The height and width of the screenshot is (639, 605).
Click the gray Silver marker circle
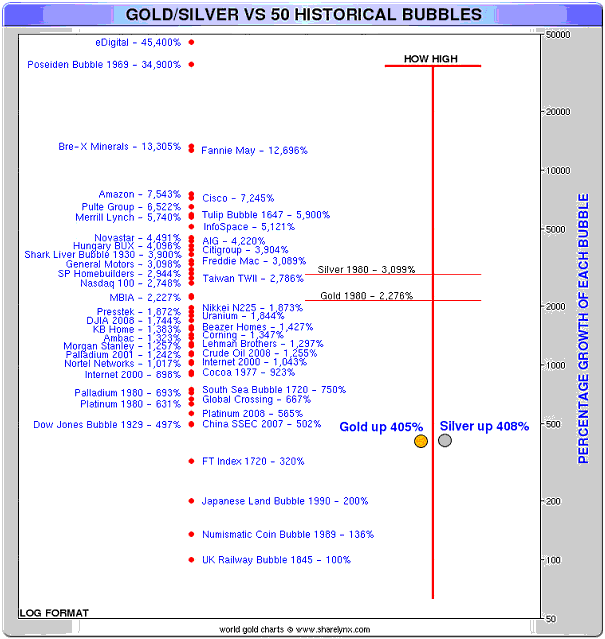pyautogui.click(x=445, y=441)
